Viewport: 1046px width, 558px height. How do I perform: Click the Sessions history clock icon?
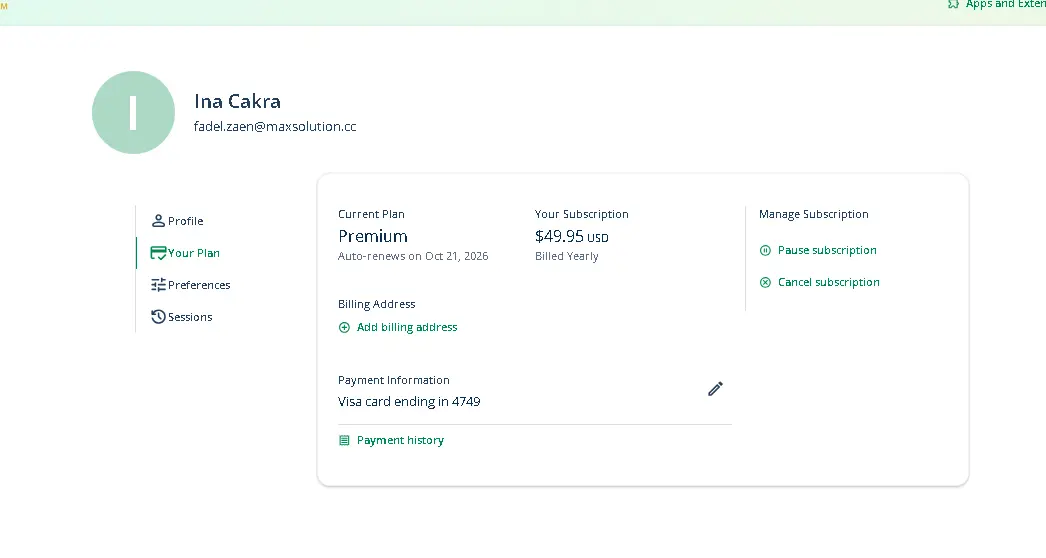coord(158,317)
